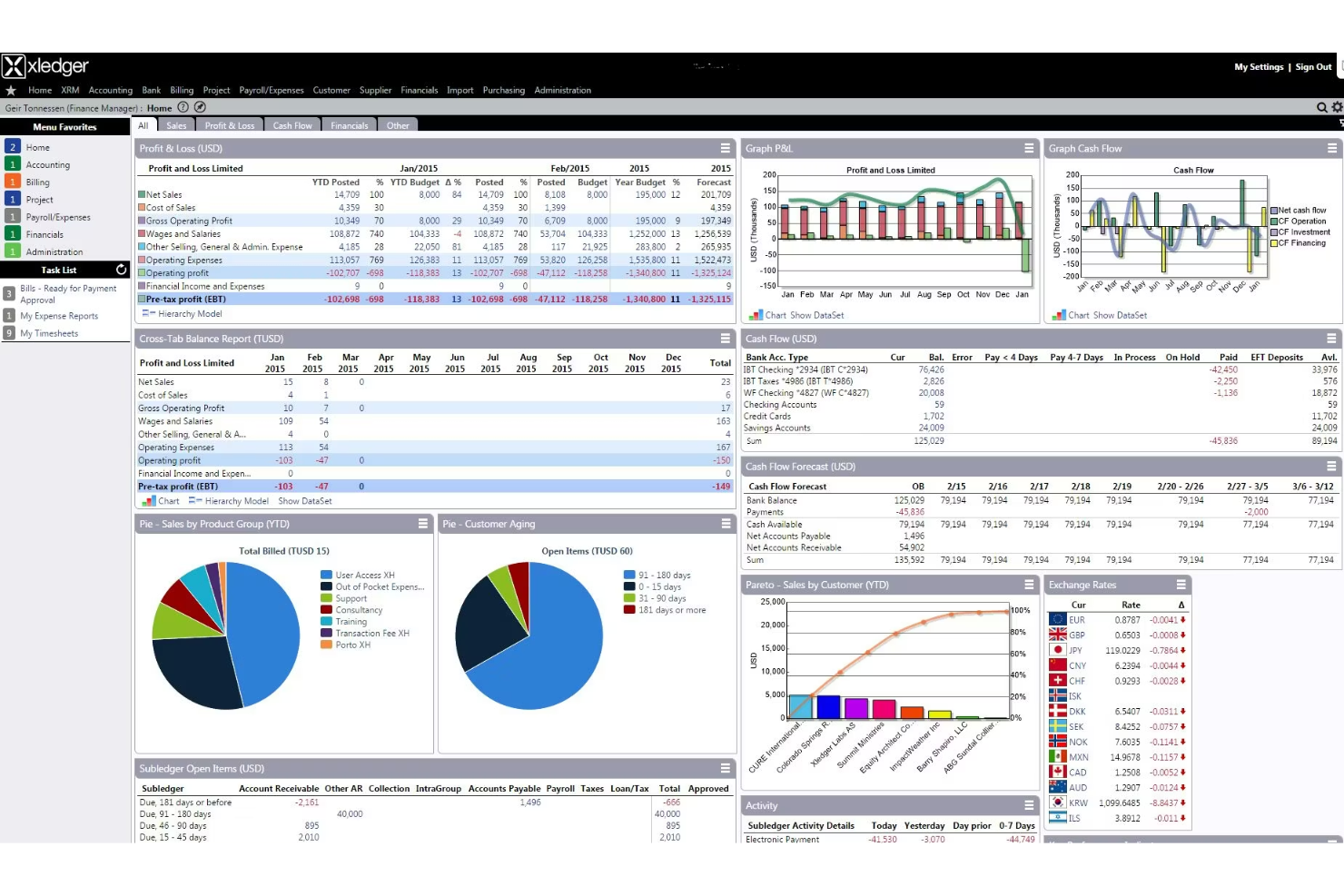Image resolution: width=1344 pixels, height=896 pixels.
Task: Click the CF Financing legend color swatch
Action: pyautogui.click(x=1274, y=243)
